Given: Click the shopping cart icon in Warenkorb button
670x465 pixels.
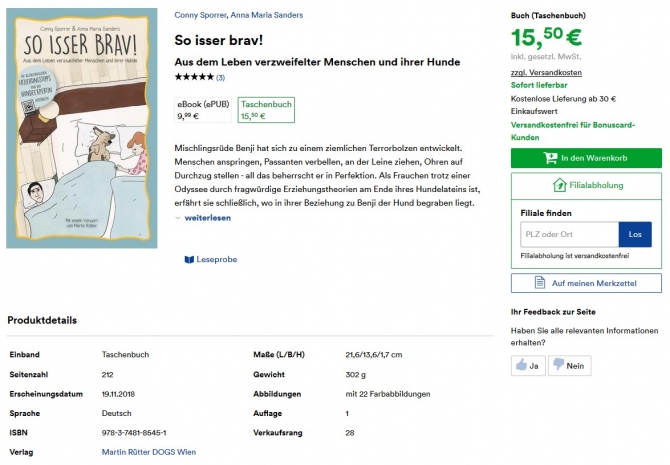Looking at the screenshot, I should tap(551, 158).
